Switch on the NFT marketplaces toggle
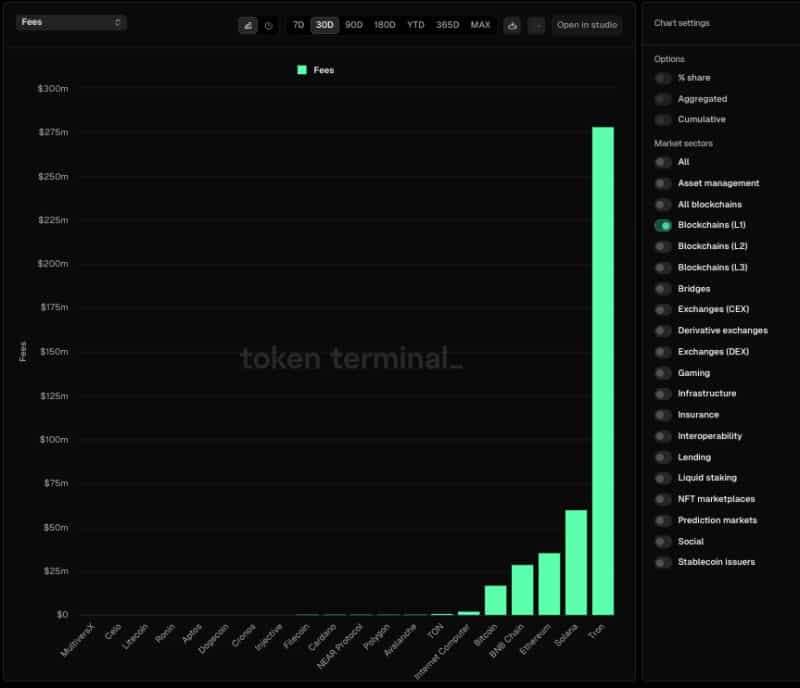Viewport: 800px width, 688px height. coord(663,499)
